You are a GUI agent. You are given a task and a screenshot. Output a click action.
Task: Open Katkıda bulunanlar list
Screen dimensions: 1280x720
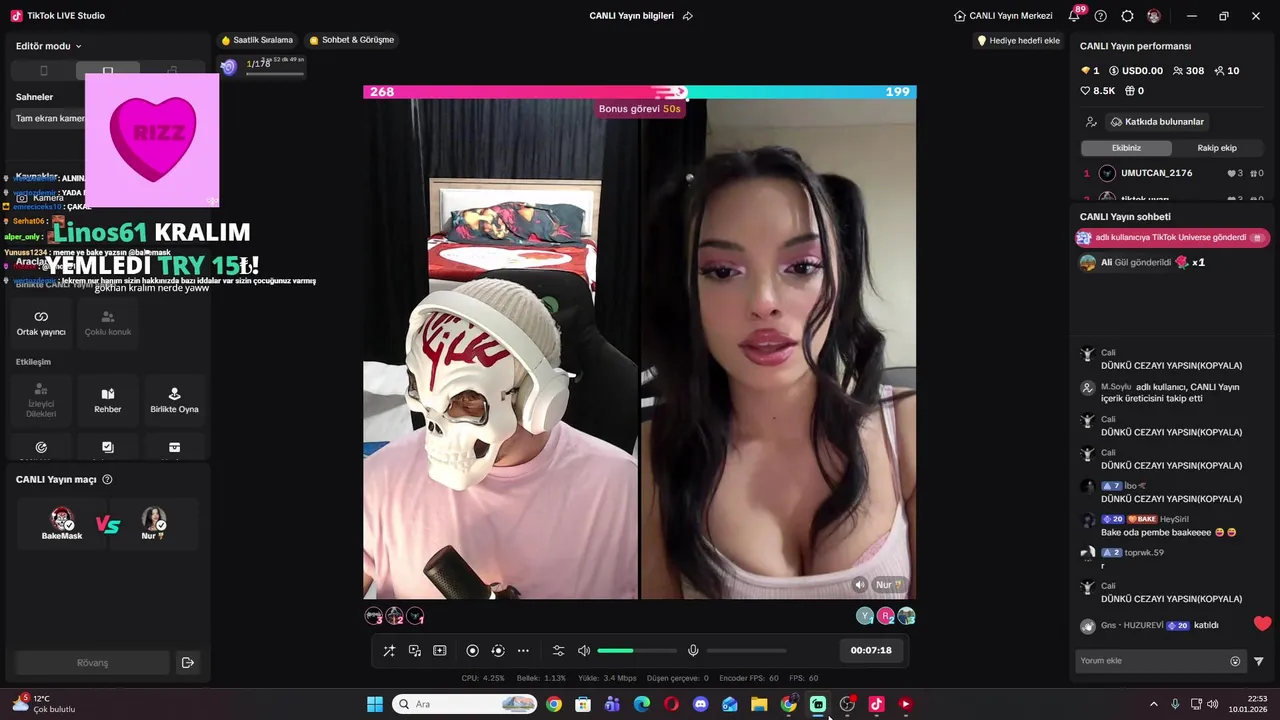tap(1157, 122)
